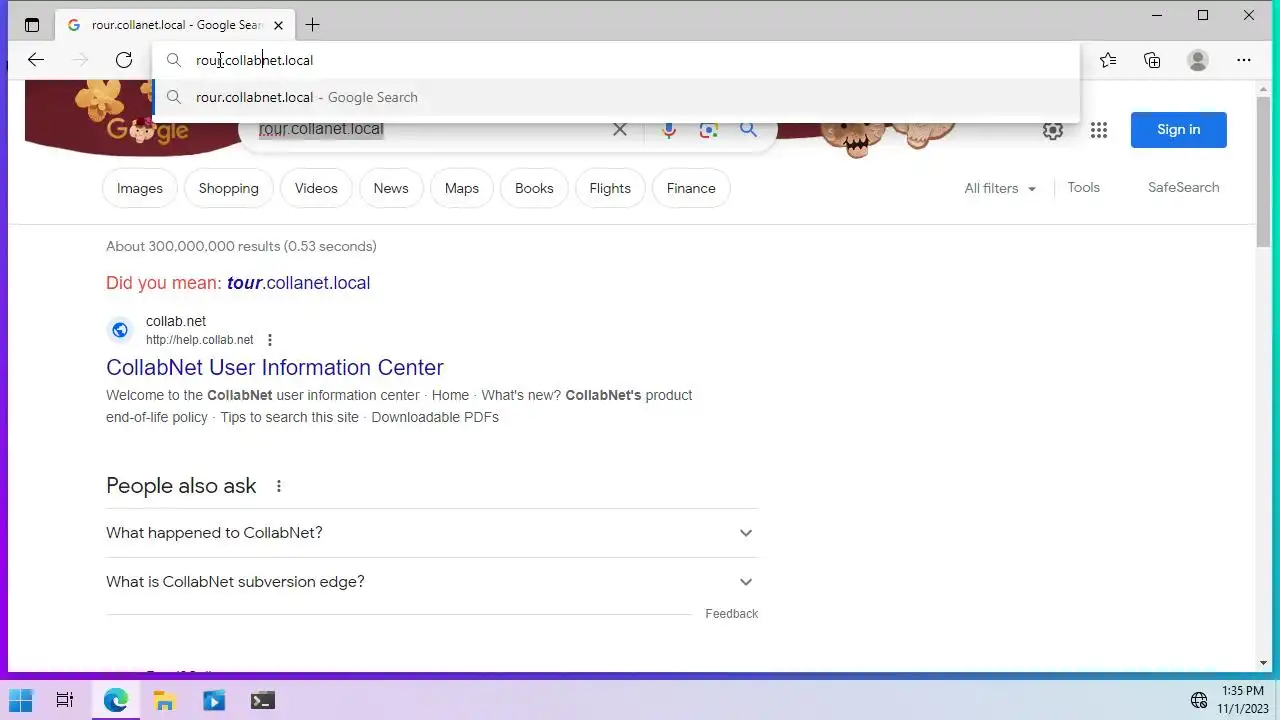This screenshot has height=720, width=1280.
Task: Click http://help.collab.net URL text
Action: (200, 340)
